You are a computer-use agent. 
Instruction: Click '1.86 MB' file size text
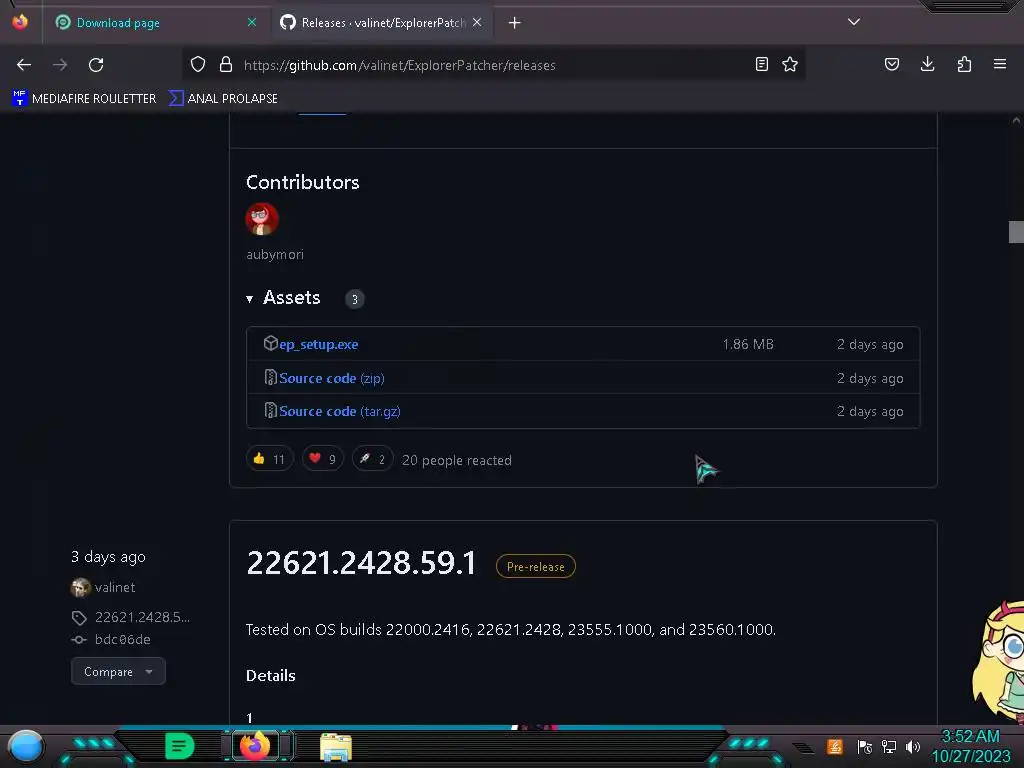click(x=748, y=344)
